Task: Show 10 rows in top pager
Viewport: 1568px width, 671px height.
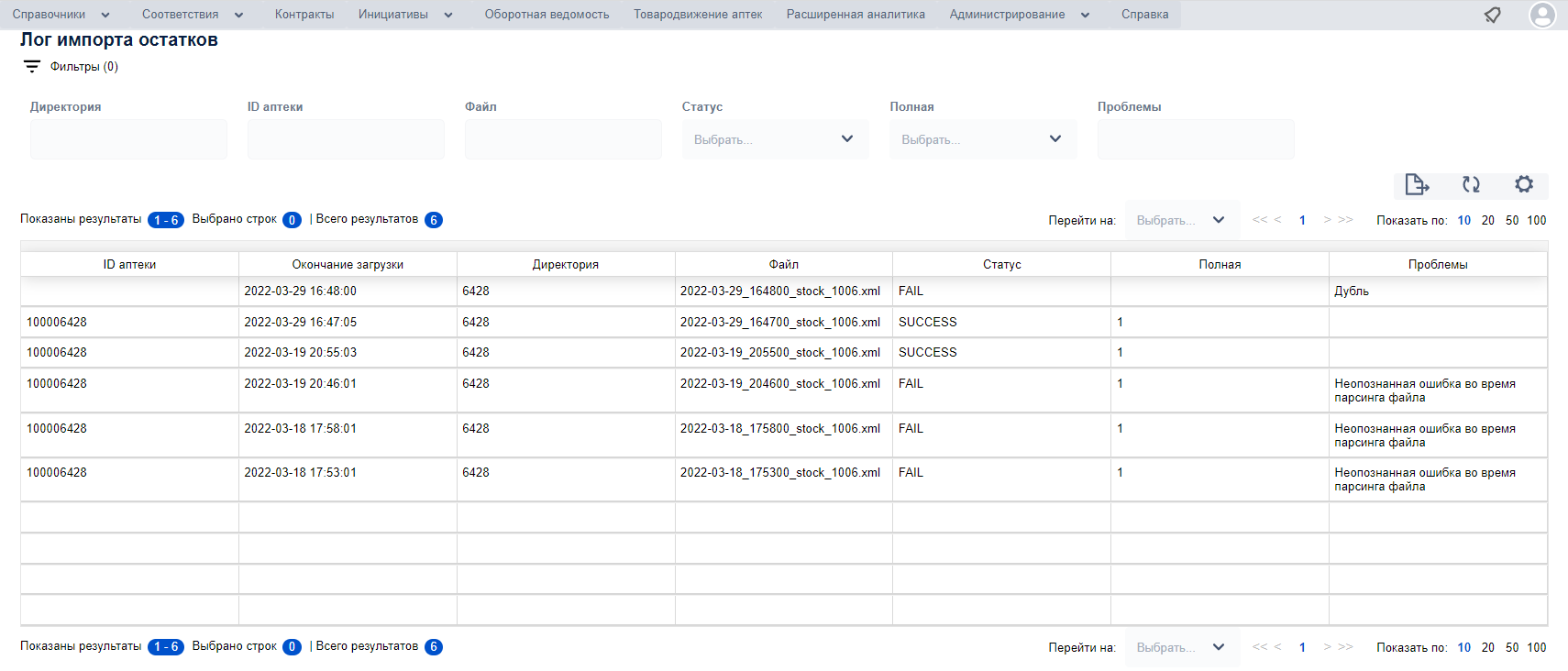Action: [1464, 220]
